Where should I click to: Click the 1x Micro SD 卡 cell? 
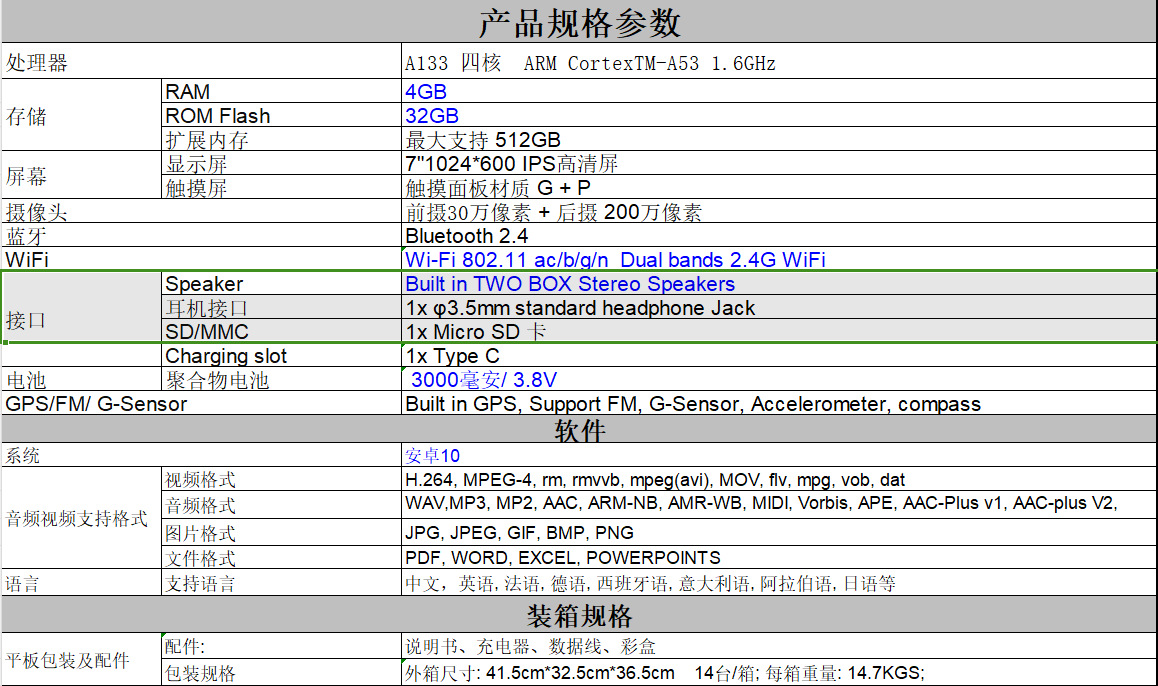point(779,330)
